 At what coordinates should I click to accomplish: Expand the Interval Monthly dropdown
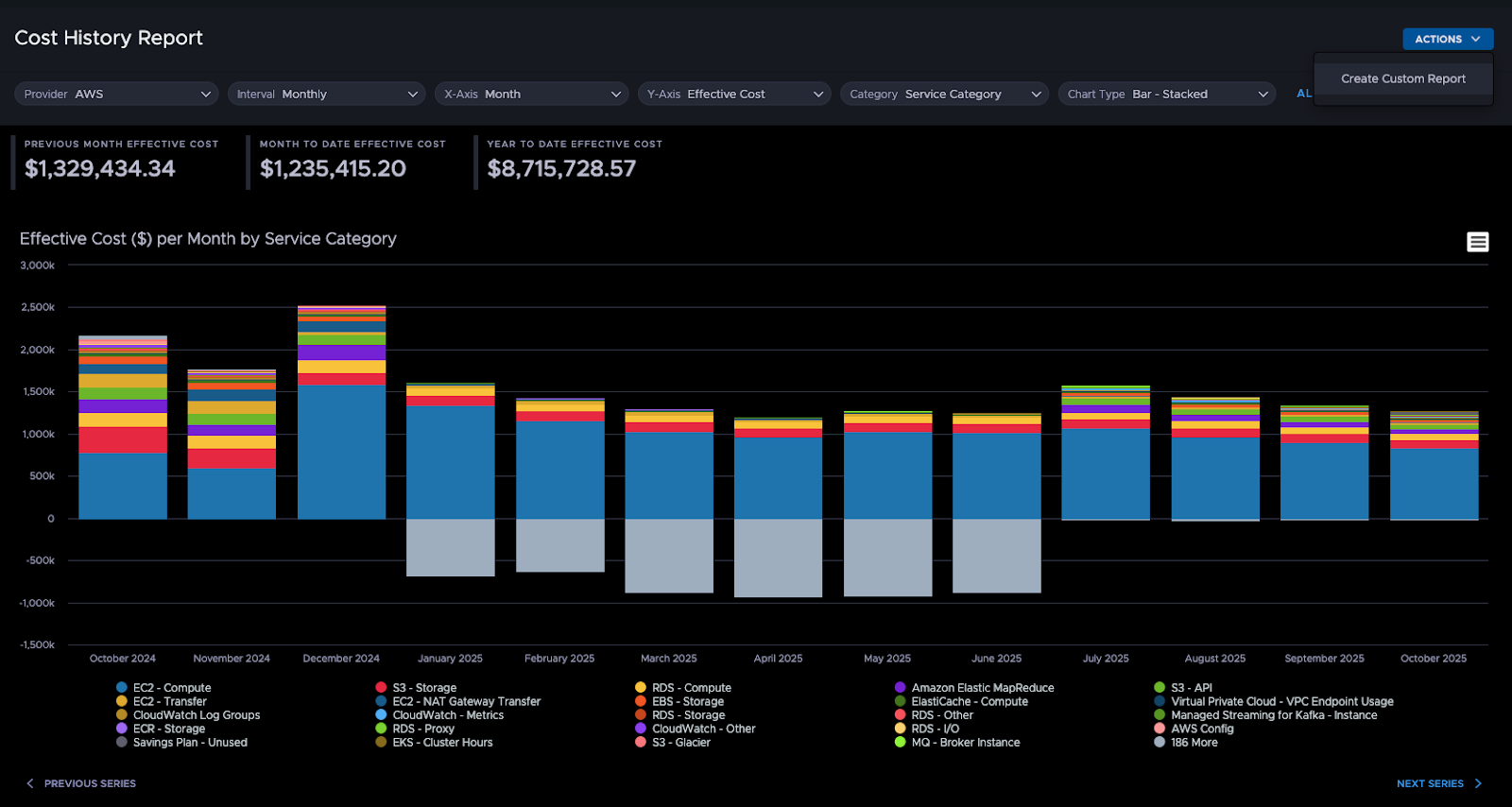[x=326, y=94]
